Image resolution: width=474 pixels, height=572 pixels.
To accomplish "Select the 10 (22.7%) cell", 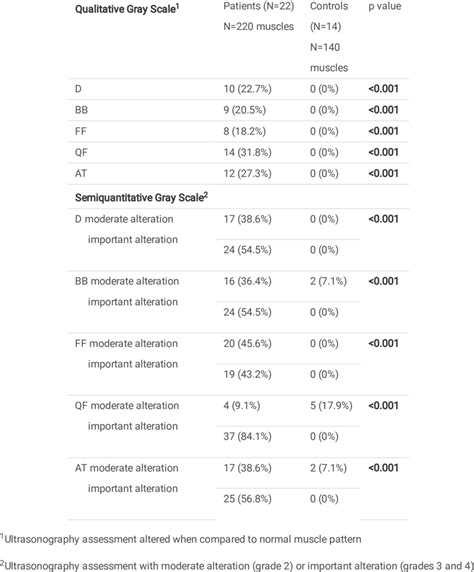I will 247,89.
